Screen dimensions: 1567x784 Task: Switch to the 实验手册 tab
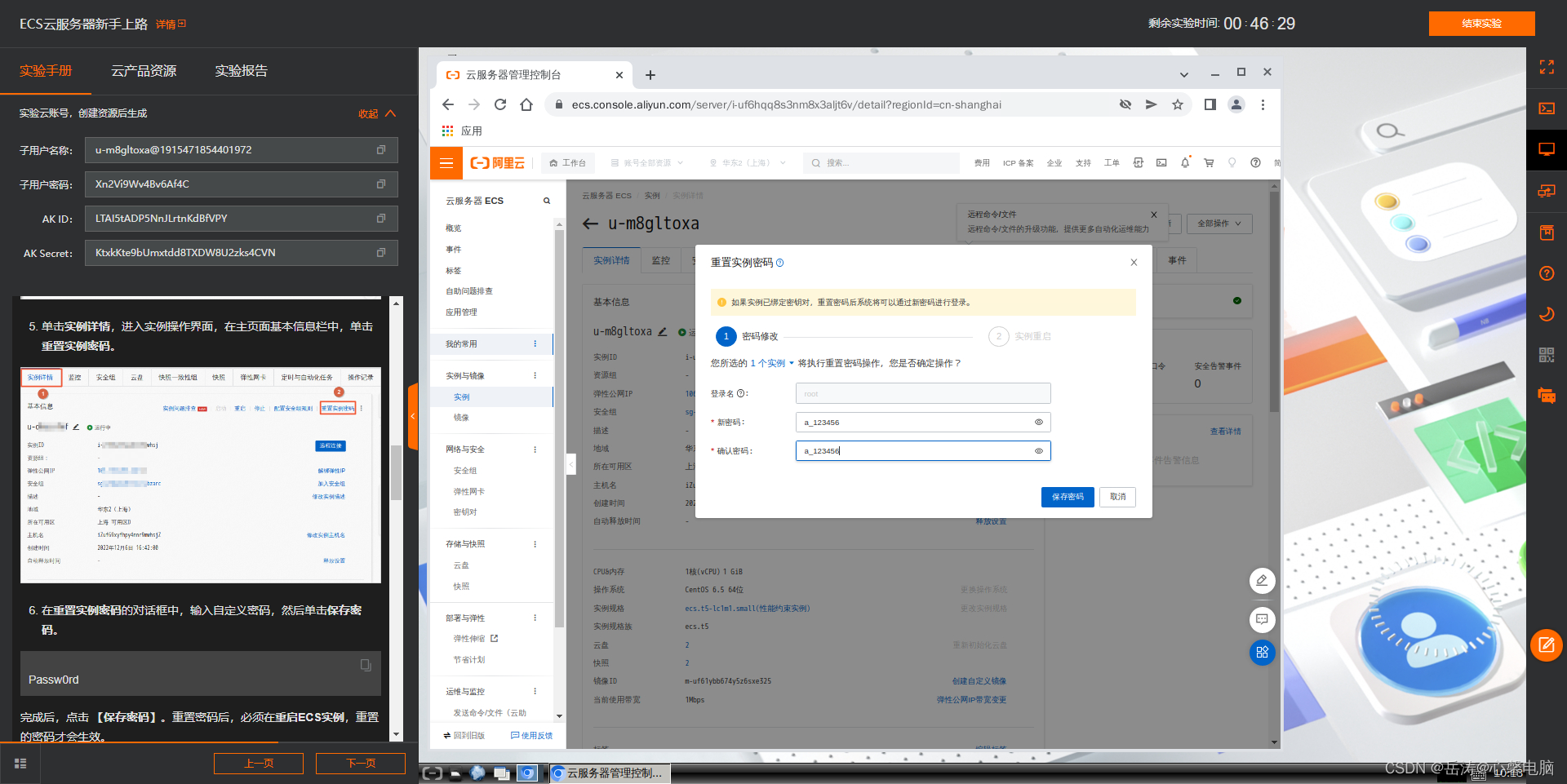pyautogui.click(x=46, y=71)
